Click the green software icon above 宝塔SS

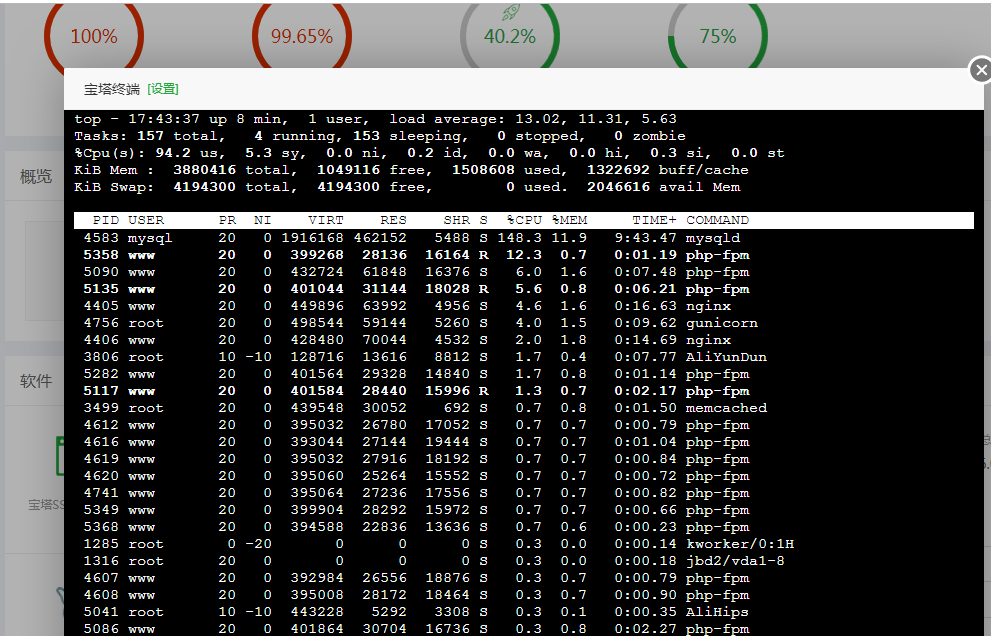[x=60, y=455]
